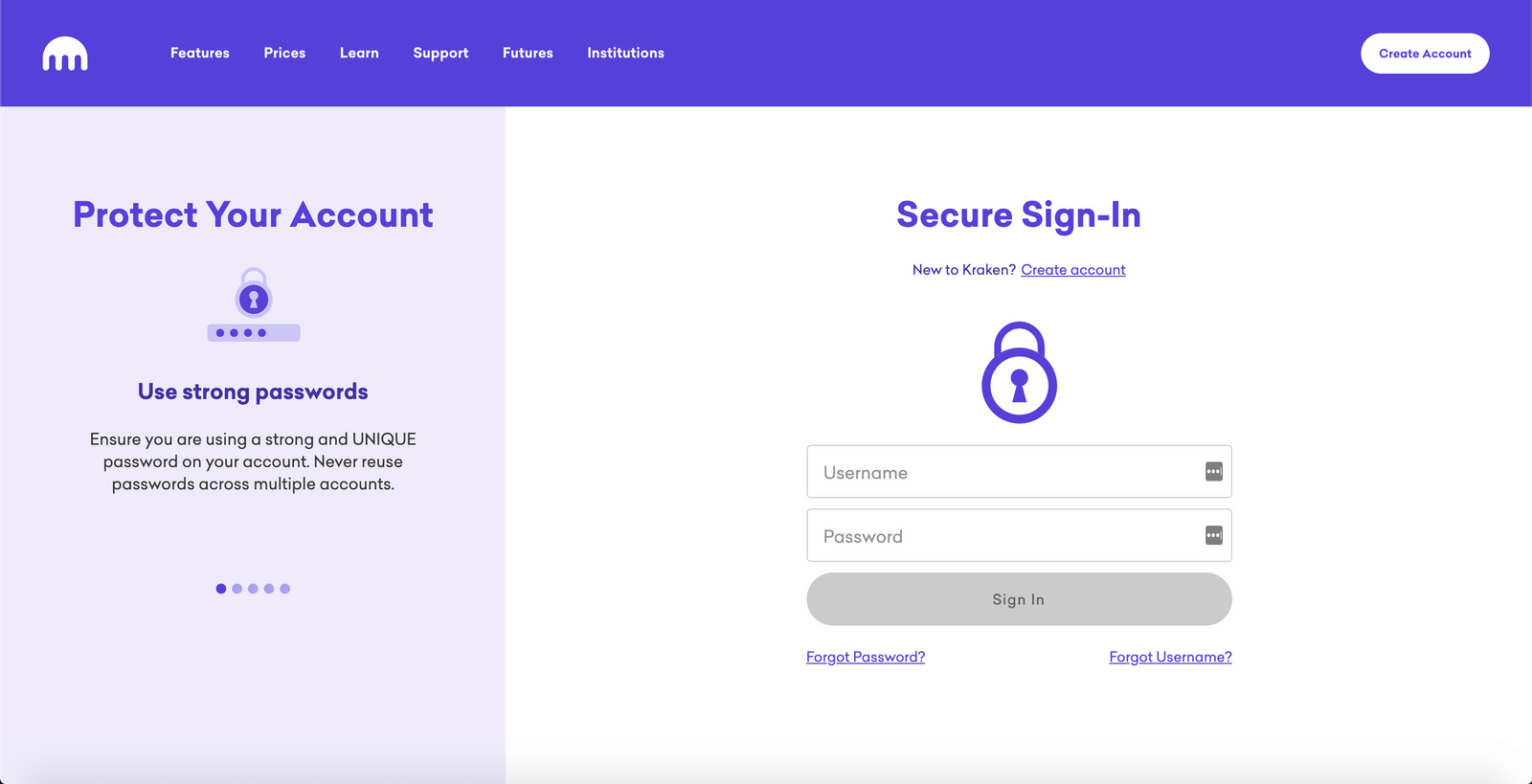Click the Kraken logo in the navbar
The height and width of the screenshot is (784, 1532).
click(x=63, y=54)
